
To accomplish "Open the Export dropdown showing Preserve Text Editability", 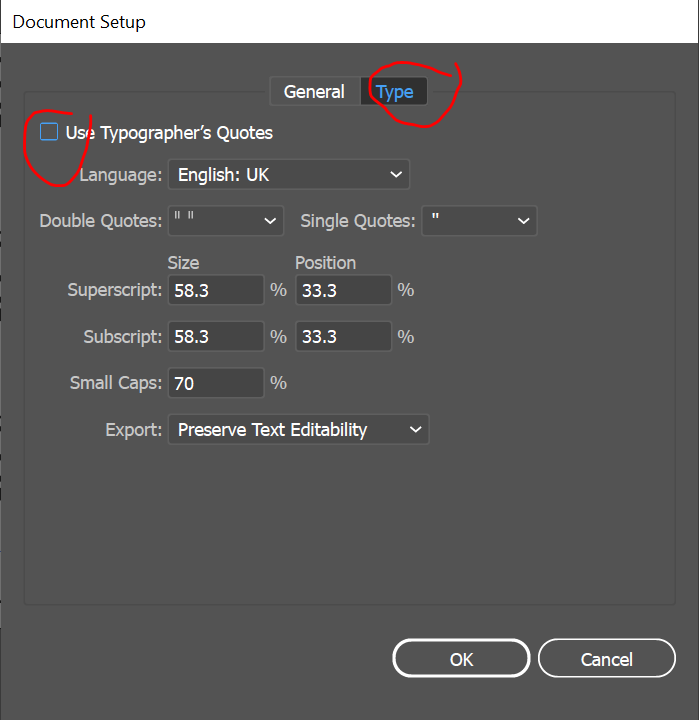I will 298,430.
